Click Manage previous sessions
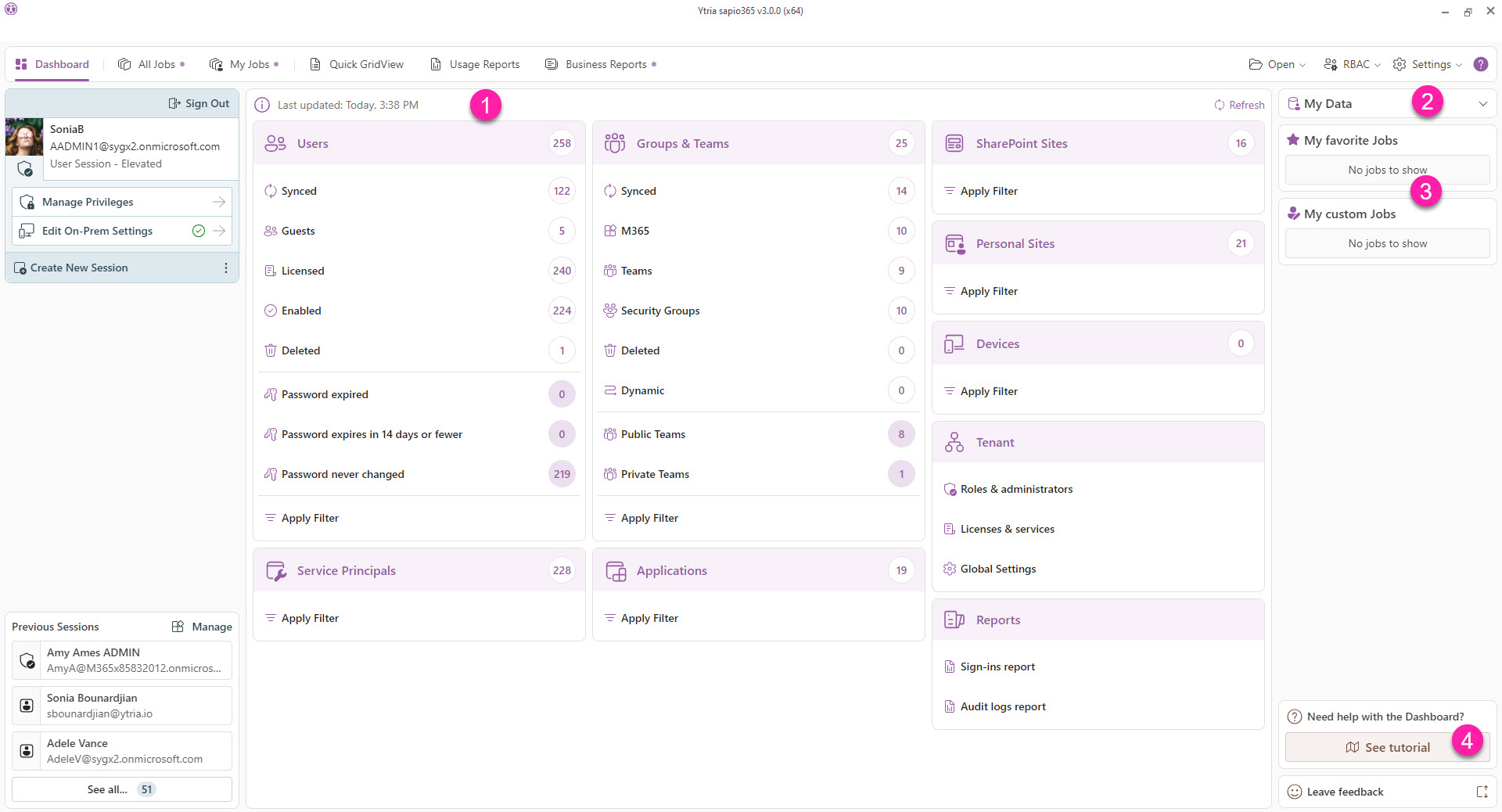The width and height of the screenshot is (1502, 812). tap(202, 627)
